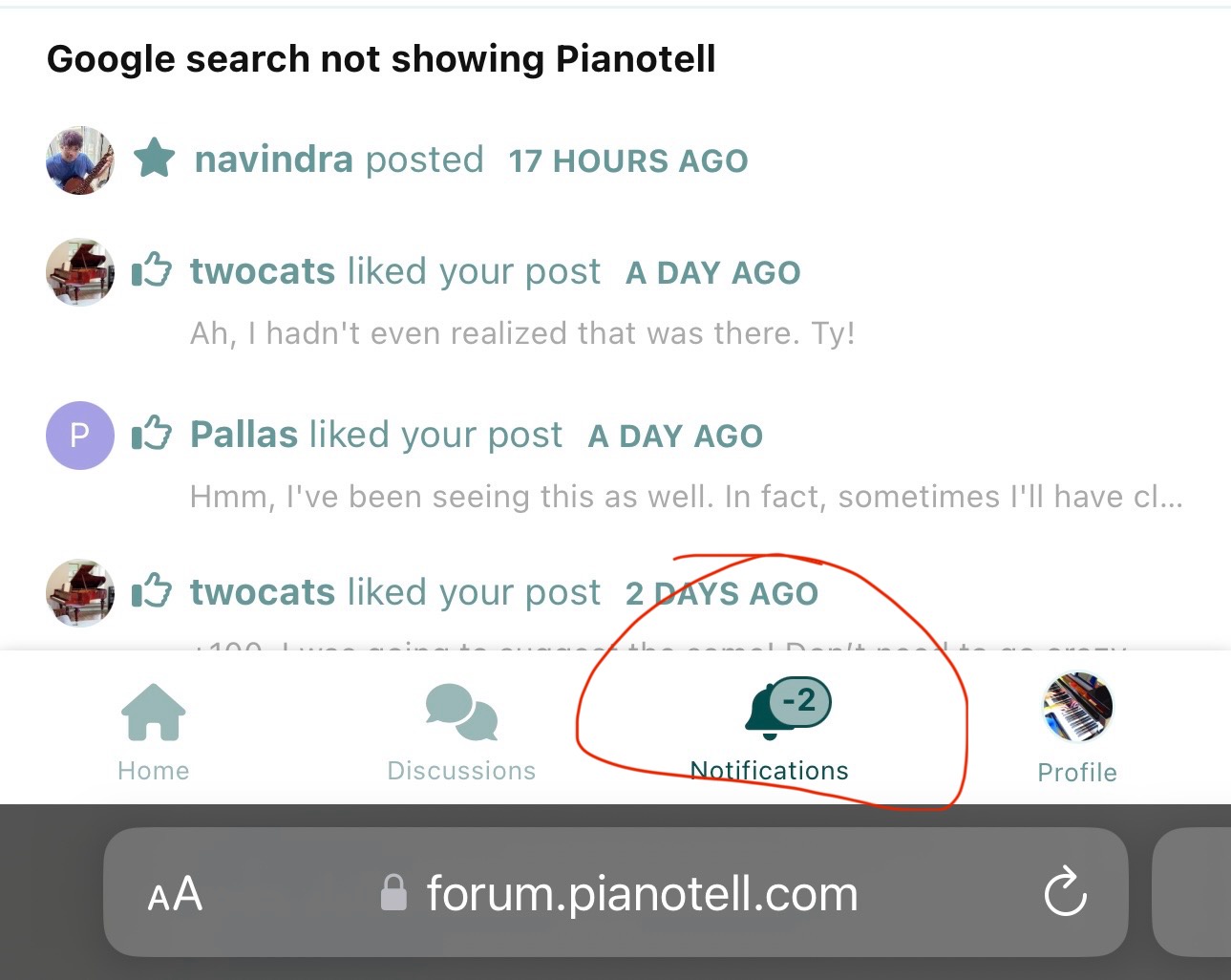Click the star icon beside navindra
The height and width of the screenshot is (980, 1231).
[154, 159]
